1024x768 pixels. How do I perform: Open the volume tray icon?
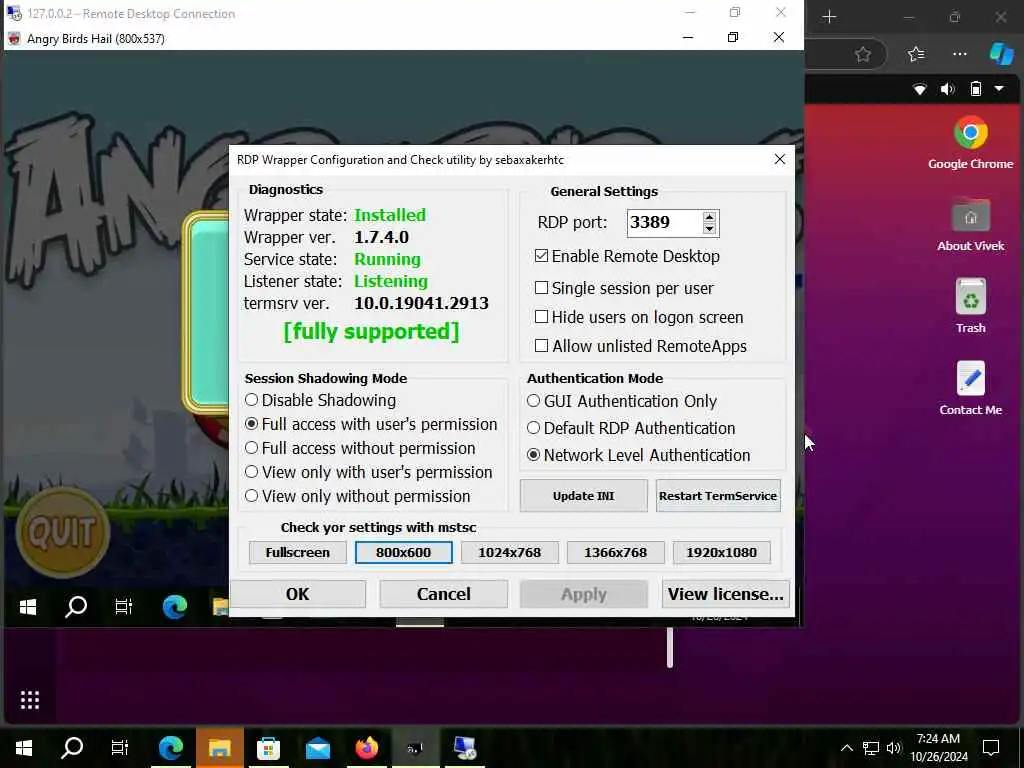[x=893, y=748]
